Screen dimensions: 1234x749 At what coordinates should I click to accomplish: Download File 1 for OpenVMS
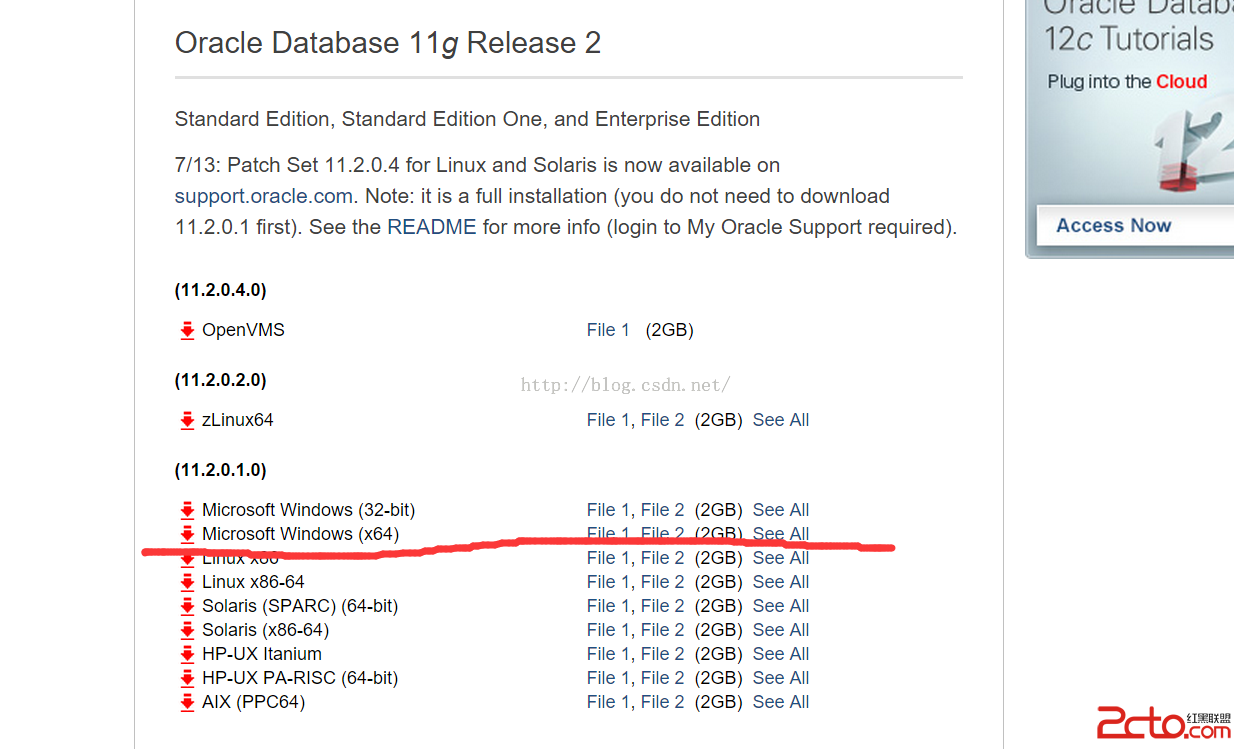point(608,330)
